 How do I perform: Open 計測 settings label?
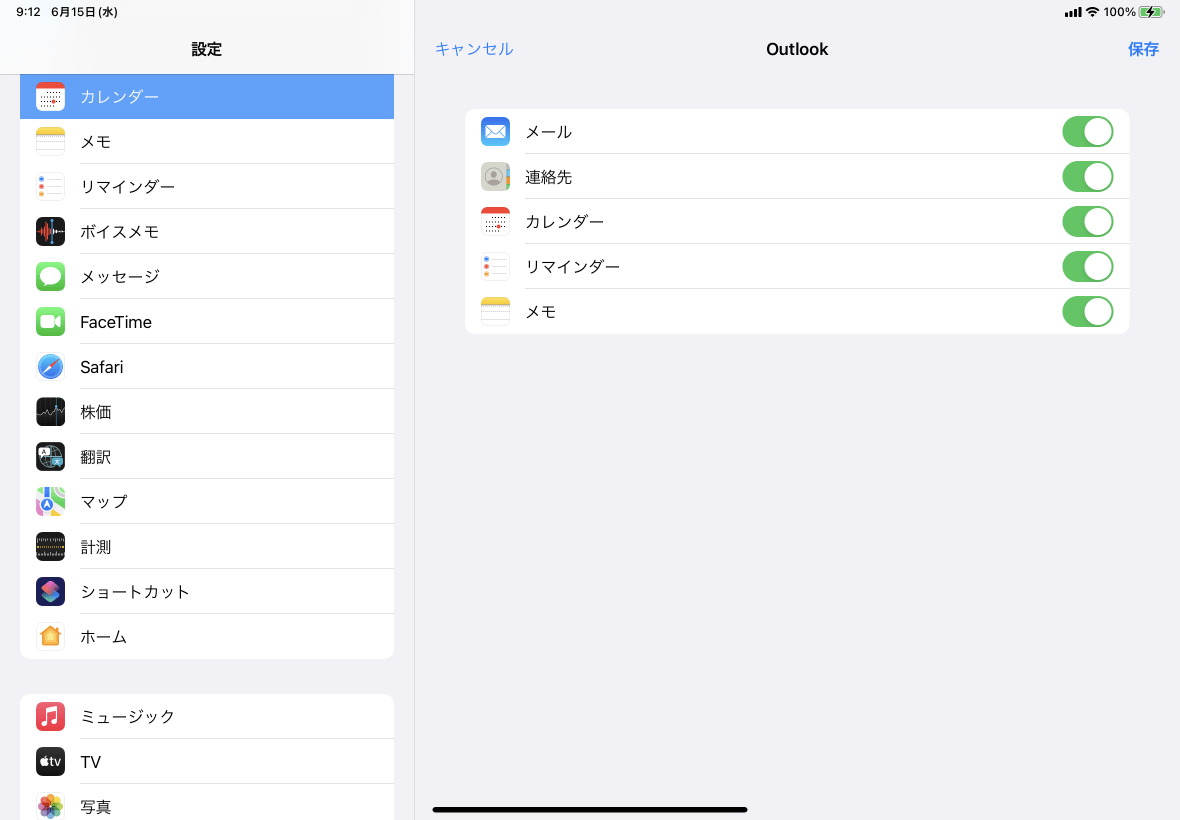(x=96, y=547)
